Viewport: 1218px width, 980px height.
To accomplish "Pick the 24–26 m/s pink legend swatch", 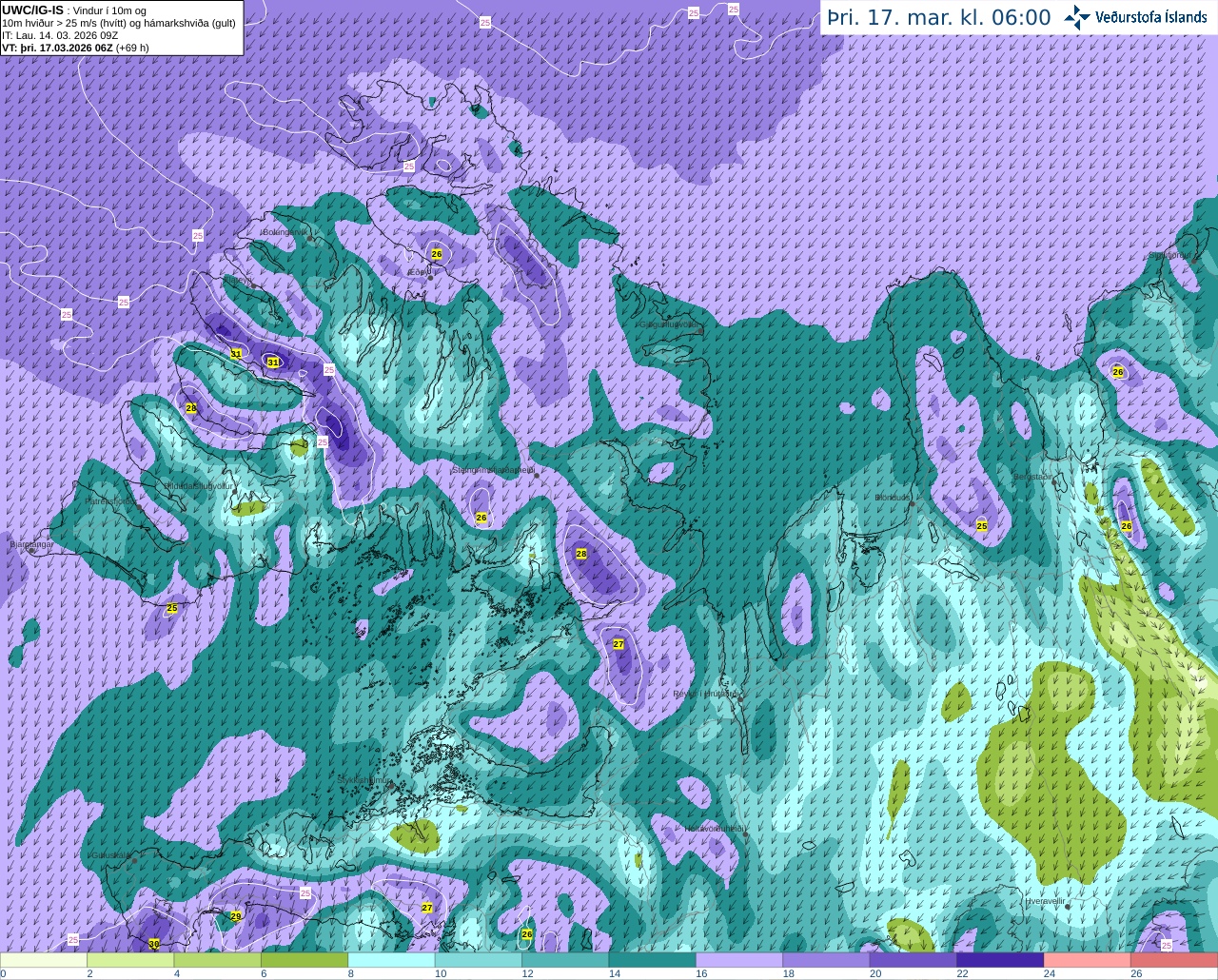I will (x=1088, y=960).
